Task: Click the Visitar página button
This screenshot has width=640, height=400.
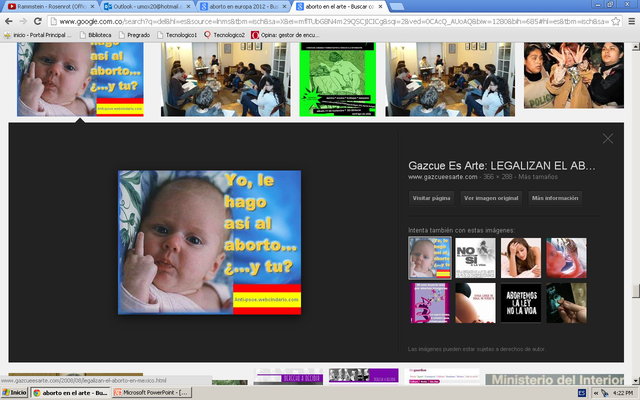Action: [431, 198]
